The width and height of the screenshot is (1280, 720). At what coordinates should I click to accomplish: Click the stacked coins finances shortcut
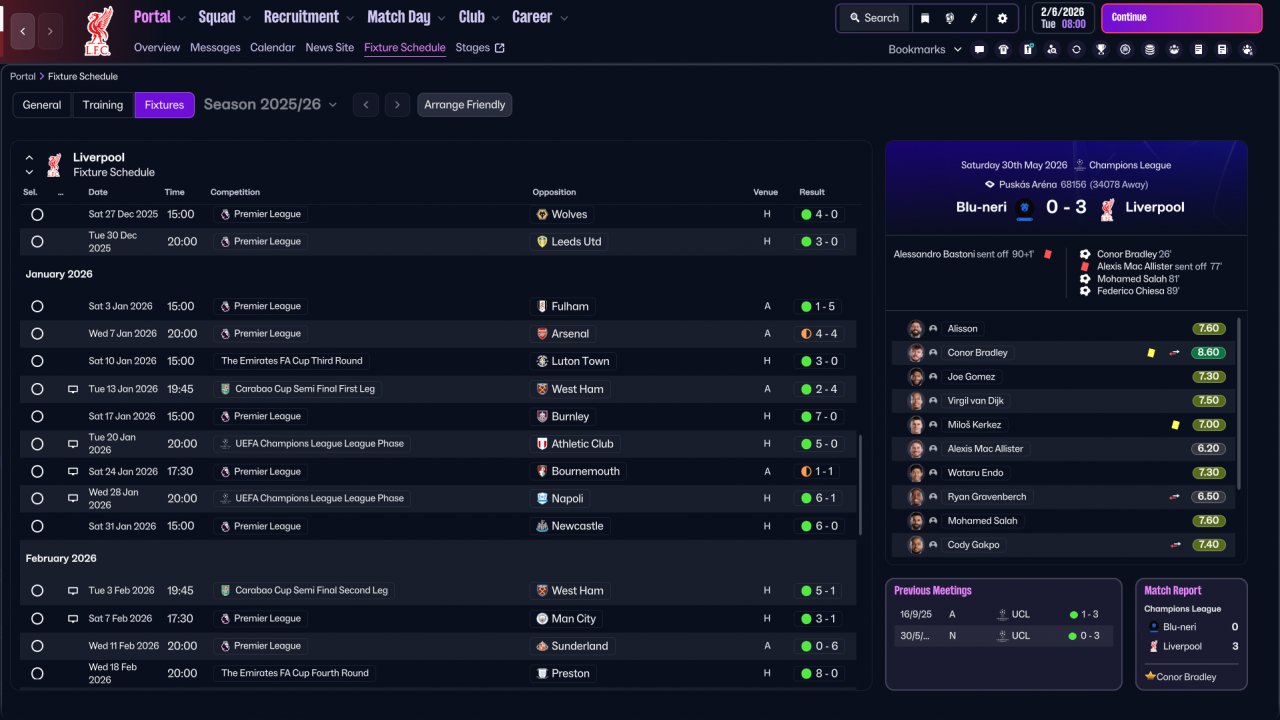(x=1150, y=49)
